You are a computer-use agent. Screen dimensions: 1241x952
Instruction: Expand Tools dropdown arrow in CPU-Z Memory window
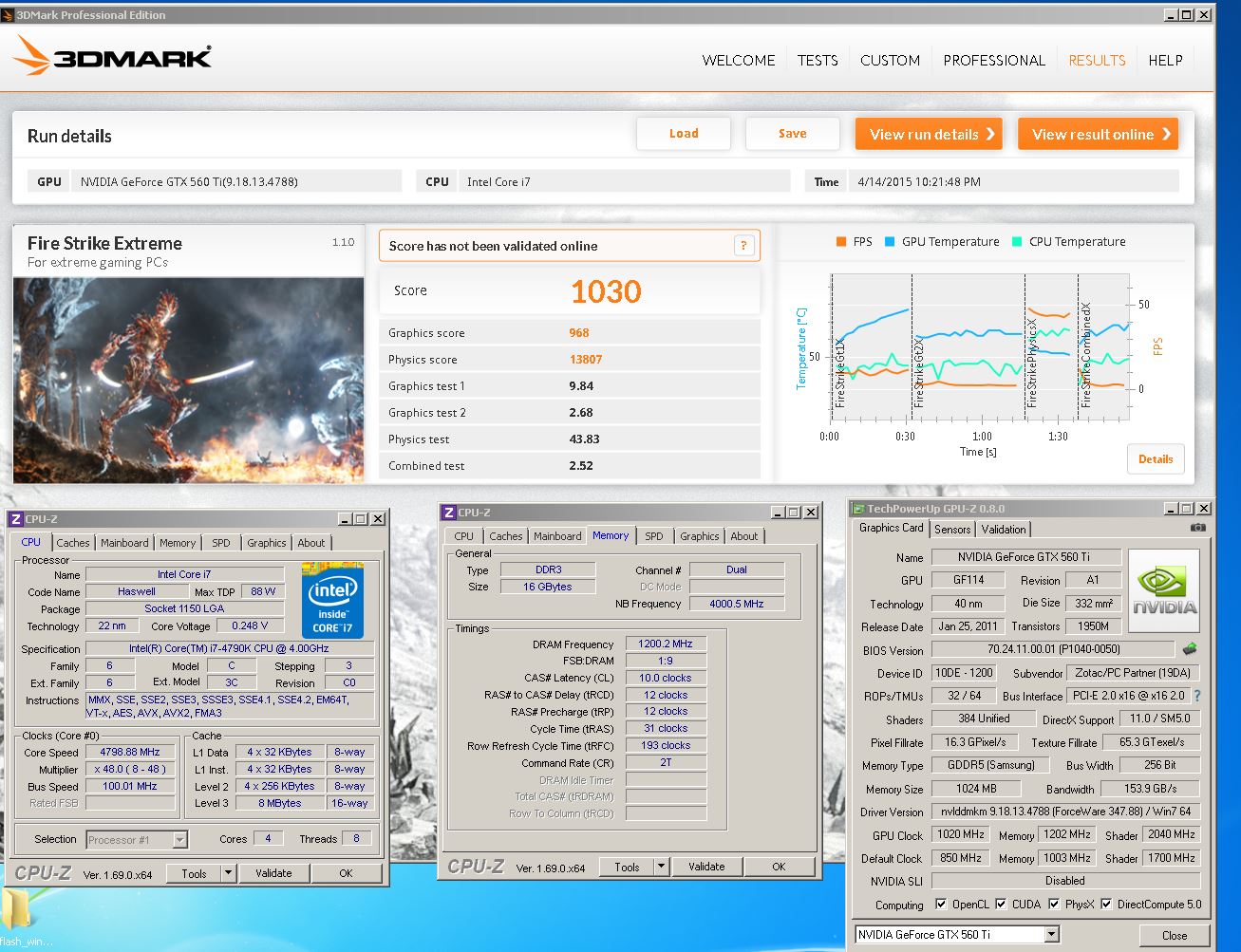662,867
